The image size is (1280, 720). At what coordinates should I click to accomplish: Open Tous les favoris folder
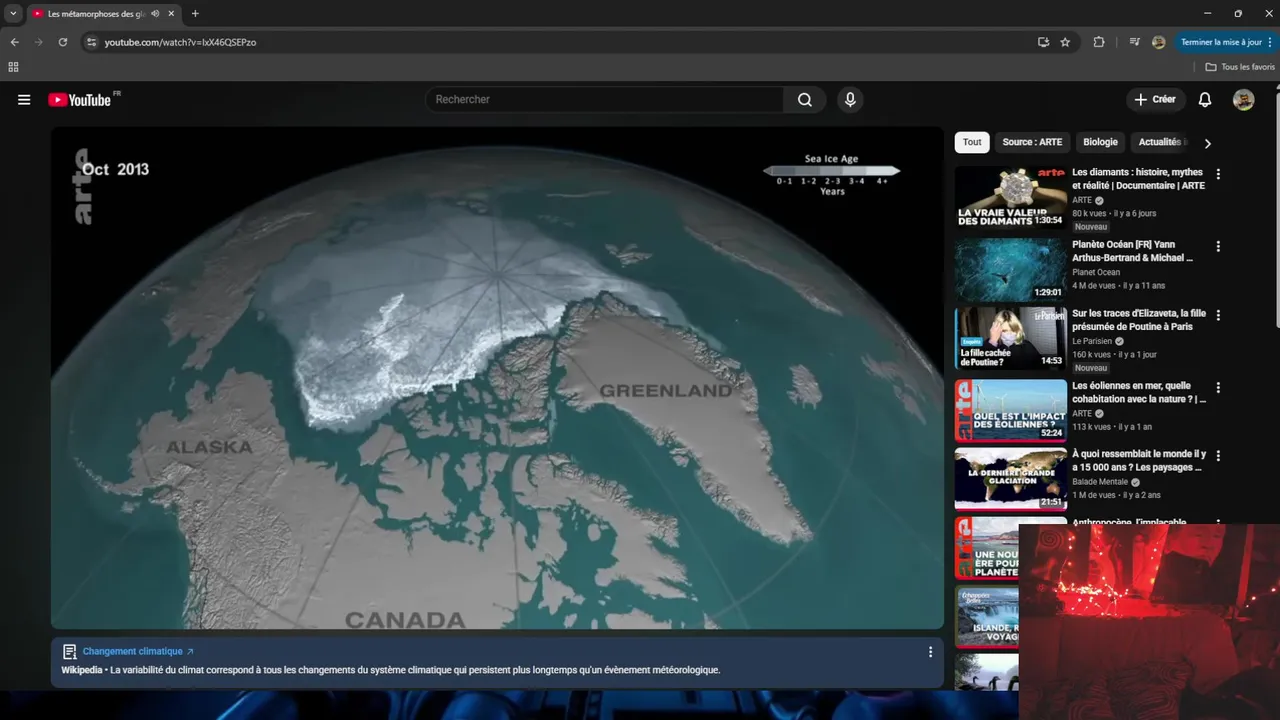(1240, 67)
